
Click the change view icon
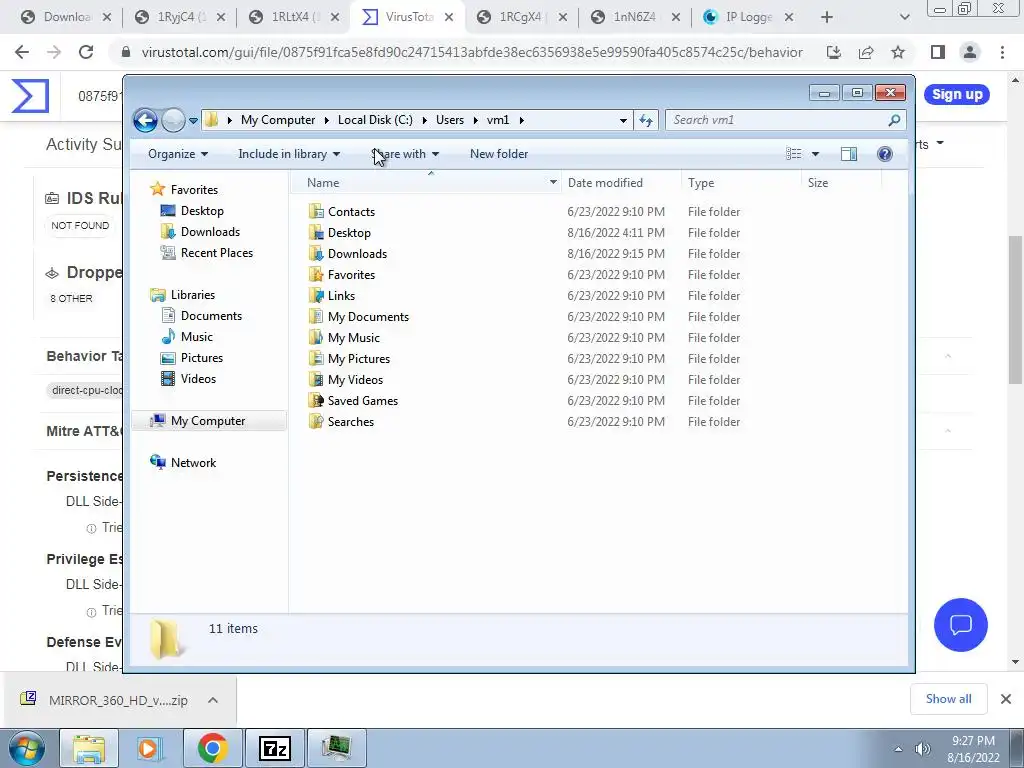pos(793,154)
